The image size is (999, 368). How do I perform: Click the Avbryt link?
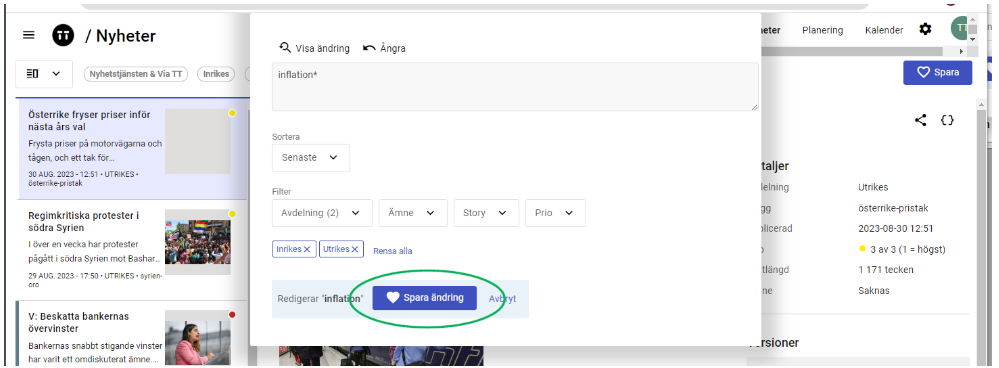502,299
